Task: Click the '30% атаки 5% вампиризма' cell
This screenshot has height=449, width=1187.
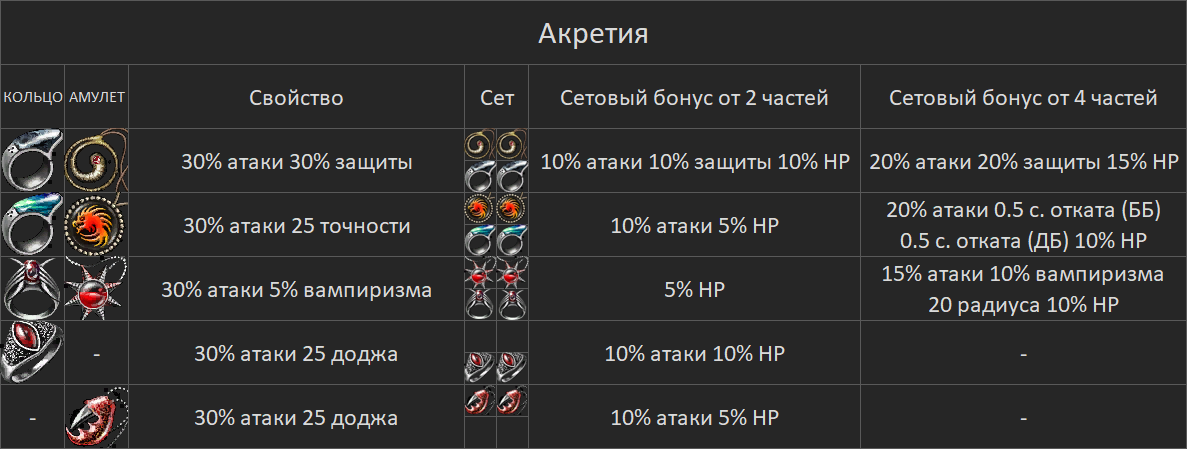Action: 296,289
